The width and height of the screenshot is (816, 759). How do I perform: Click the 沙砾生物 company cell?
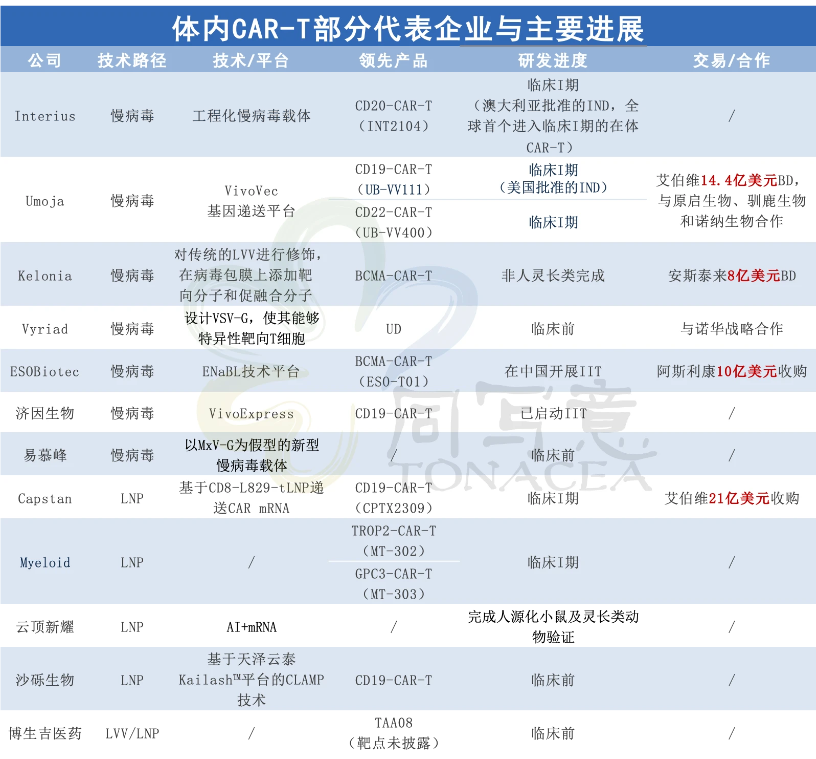tap(45, 680)
